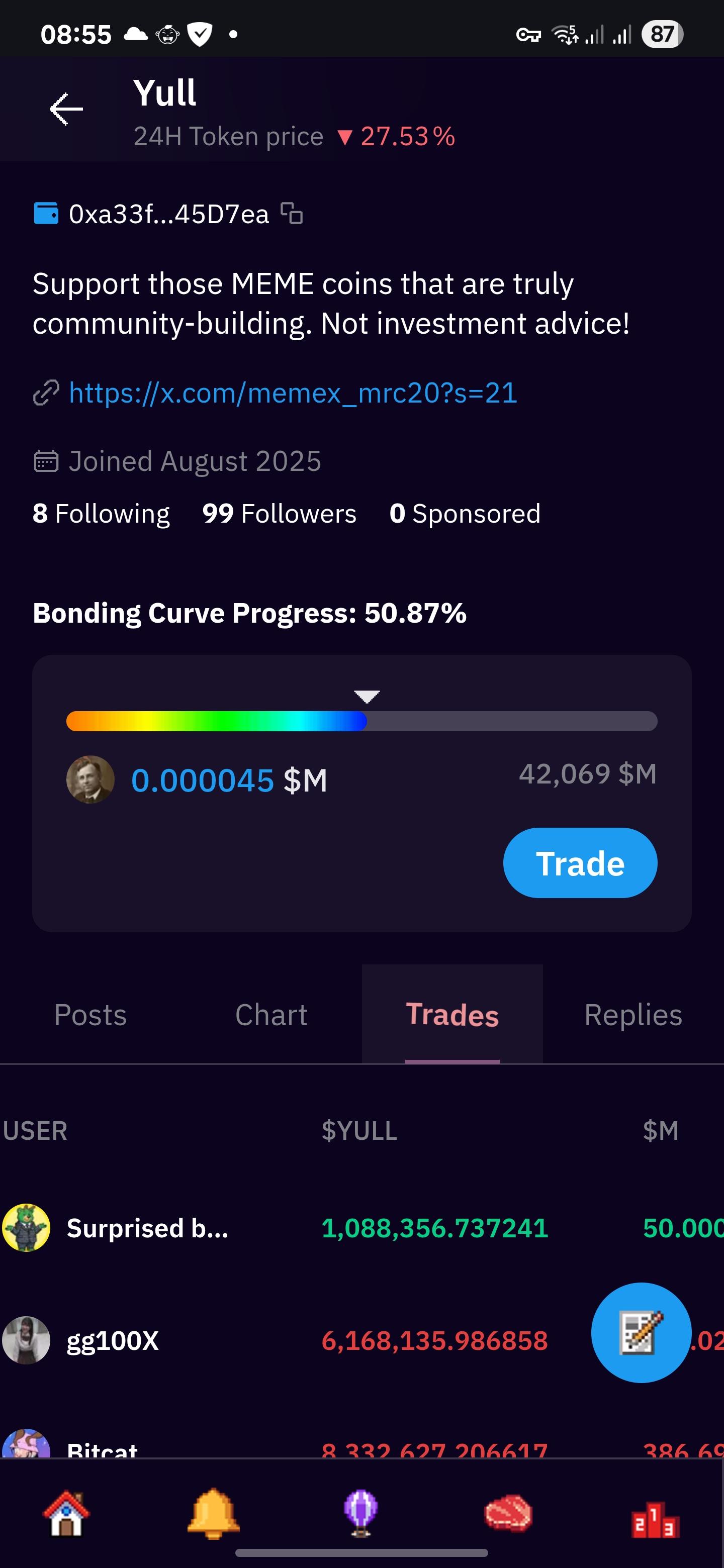724x1568 pixels.
Task: View the 8 Following list
Action: point(101,513)
